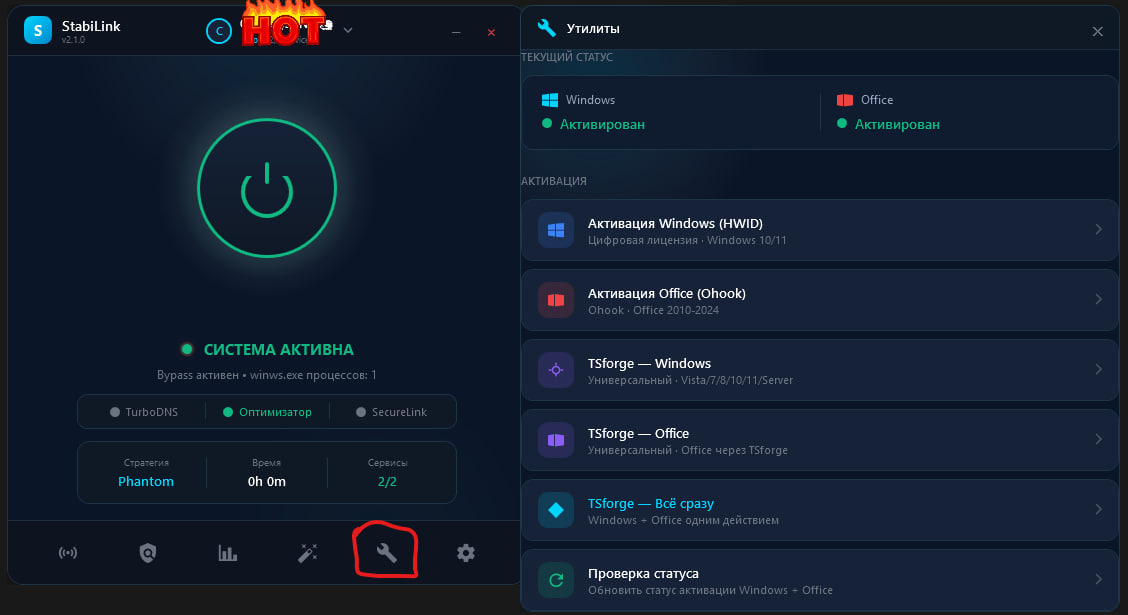Open TSforge — Всё сразу item

coord(819,510)
